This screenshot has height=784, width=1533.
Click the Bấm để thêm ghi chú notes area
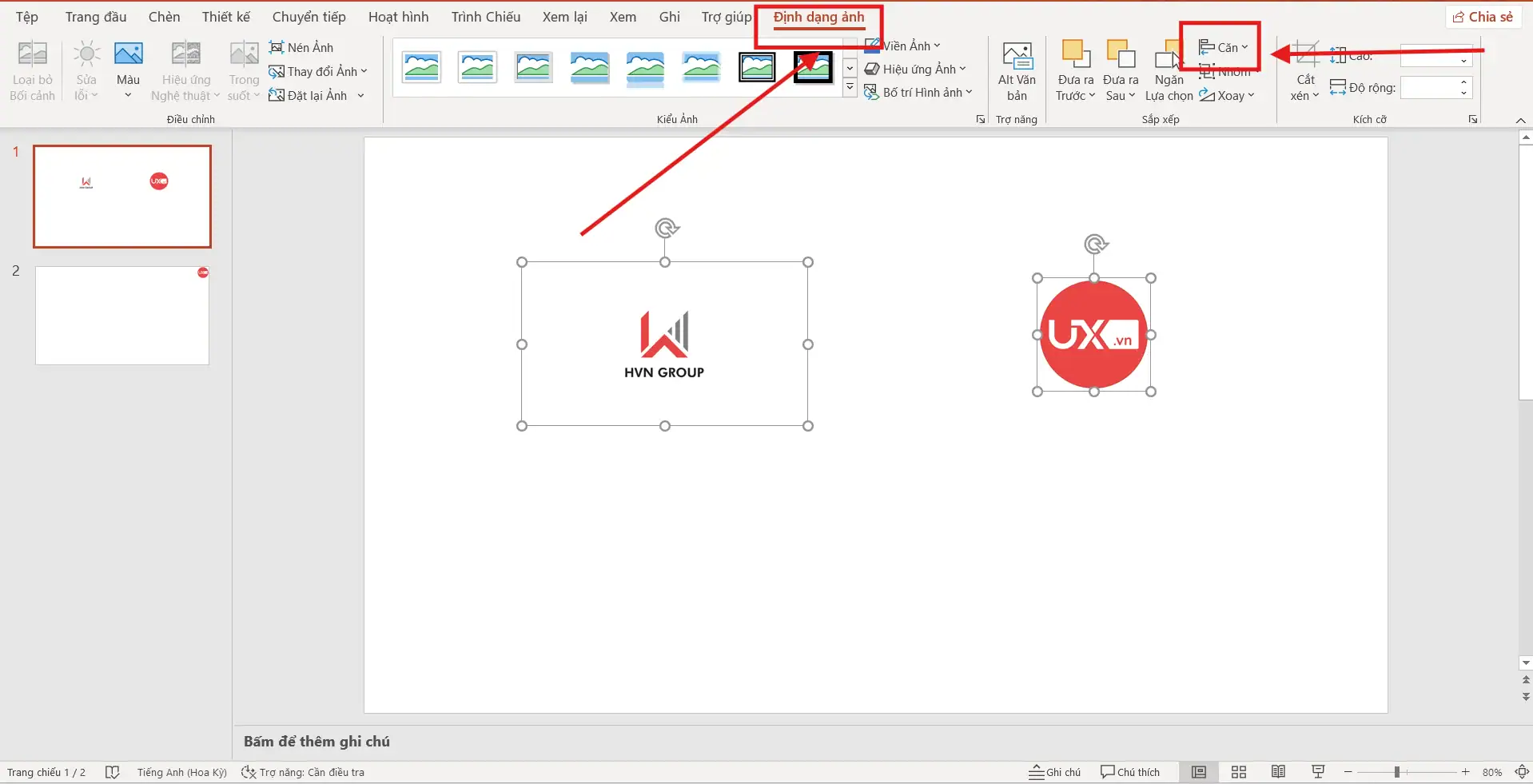click(317, 742)
